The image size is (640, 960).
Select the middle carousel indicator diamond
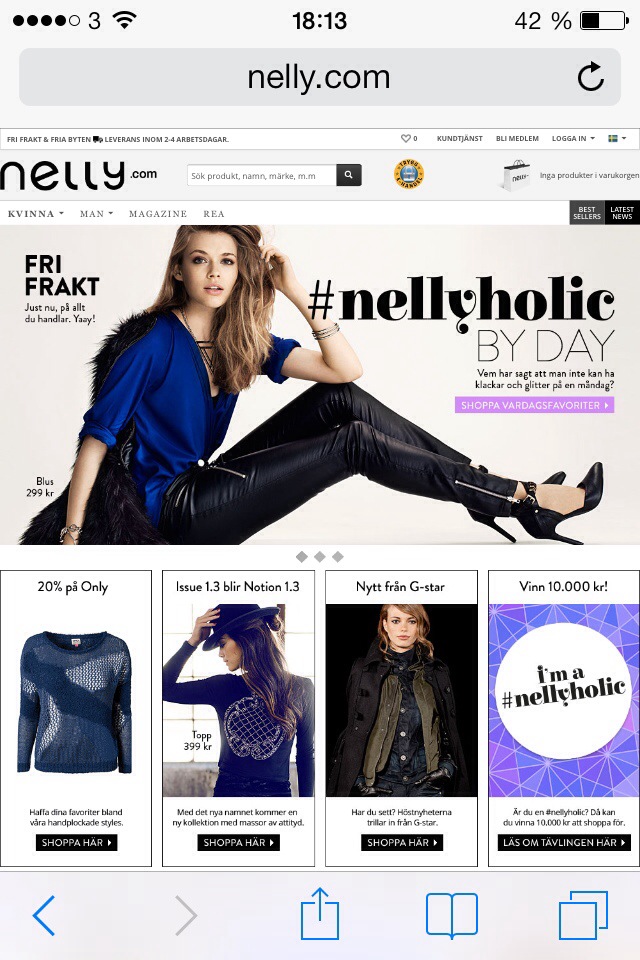coord(320,557)
